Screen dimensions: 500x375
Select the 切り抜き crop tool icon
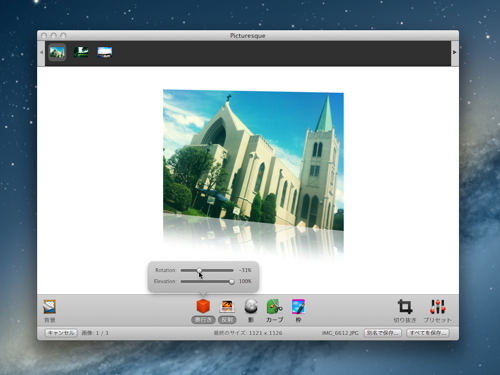tap(405, 307)
